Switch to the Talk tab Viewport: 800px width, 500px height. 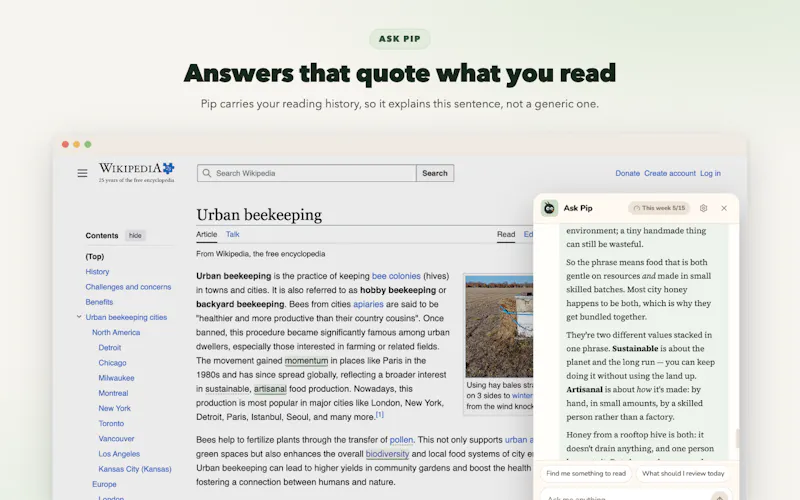(233, 234)
